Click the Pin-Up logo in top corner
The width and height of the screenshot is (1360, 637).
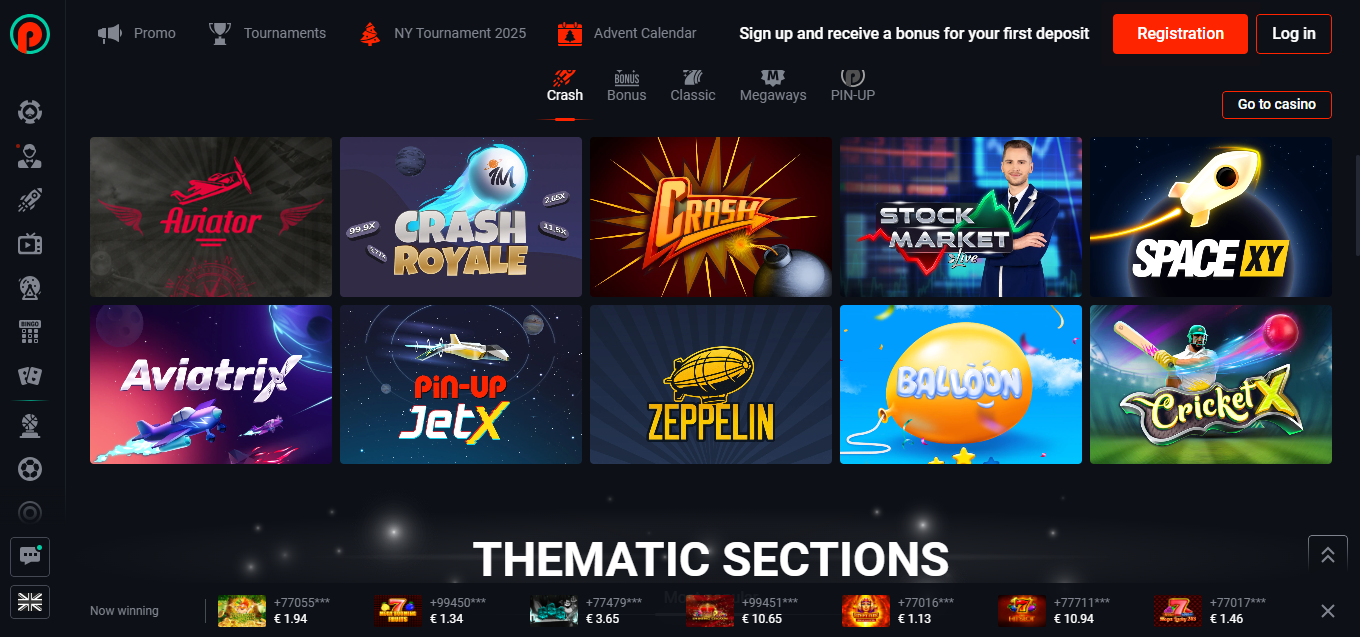tap(30, 33)
